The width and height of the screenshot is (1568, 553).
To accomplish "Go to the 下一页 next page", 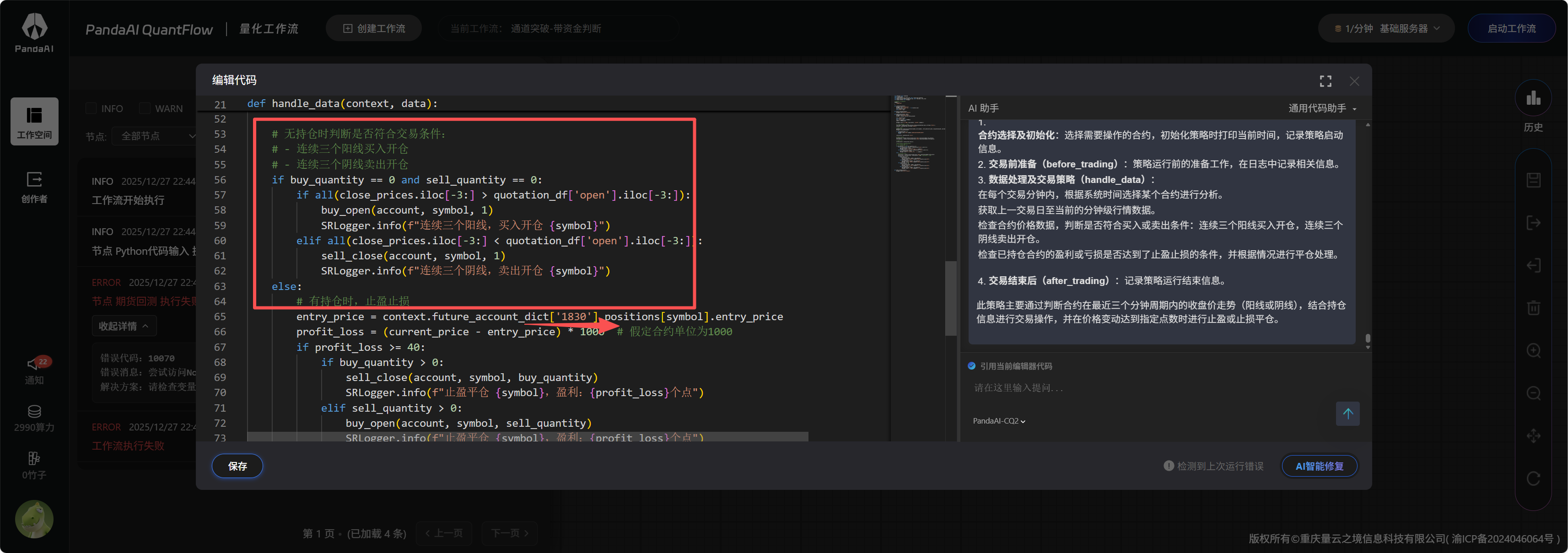I will pos(510,533).
